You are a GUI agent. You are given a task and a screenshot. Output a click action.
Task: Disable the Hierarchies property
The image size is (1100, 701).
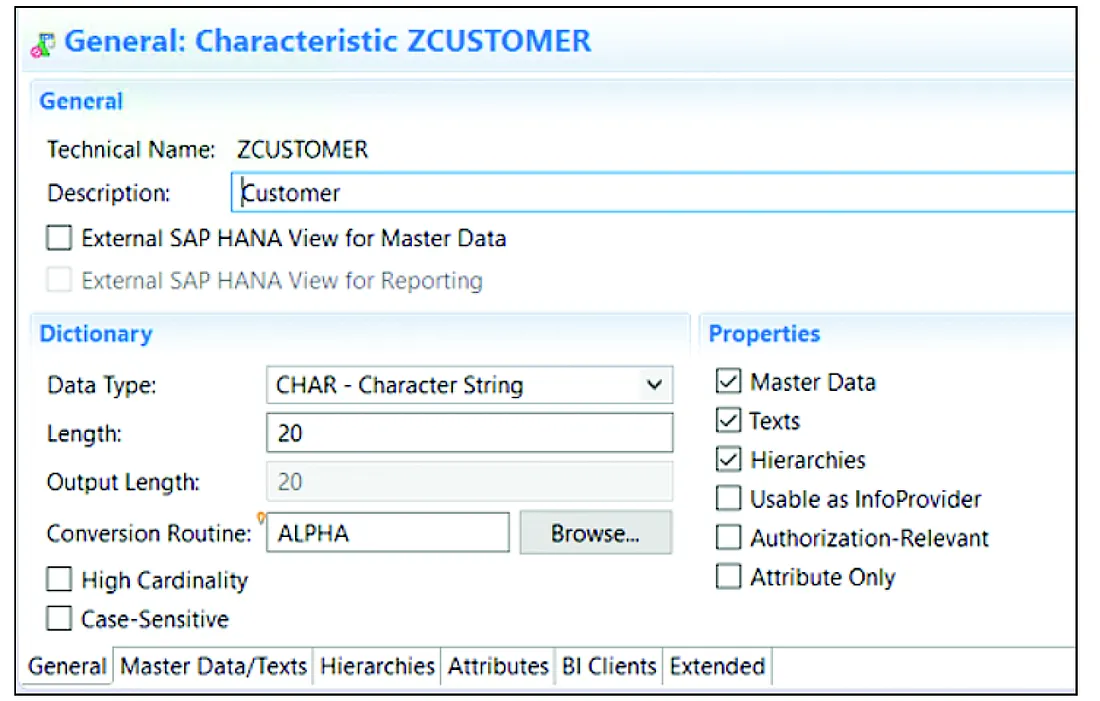tap(729, 460)
